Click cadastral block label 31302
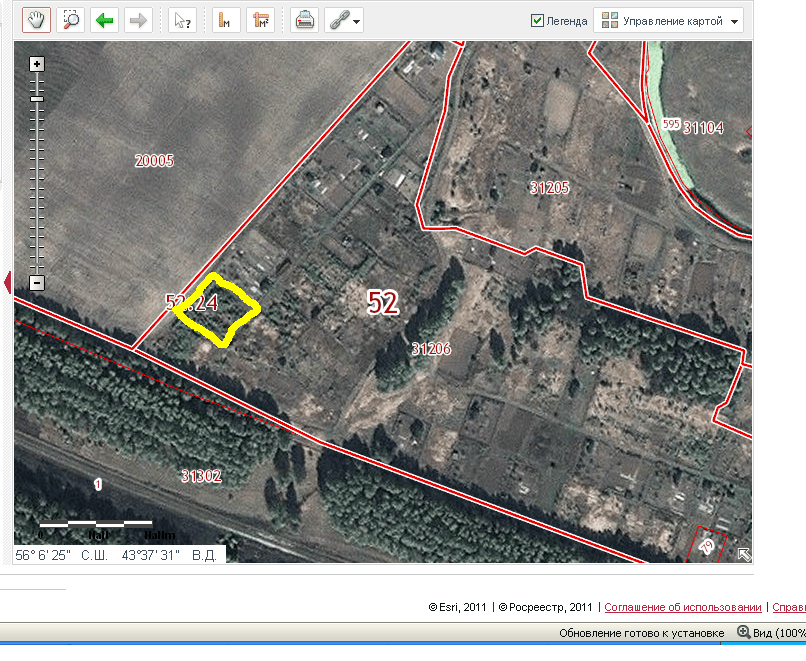Image resolution: width=806 pixels, height=661 pixels. coord(202,475)
